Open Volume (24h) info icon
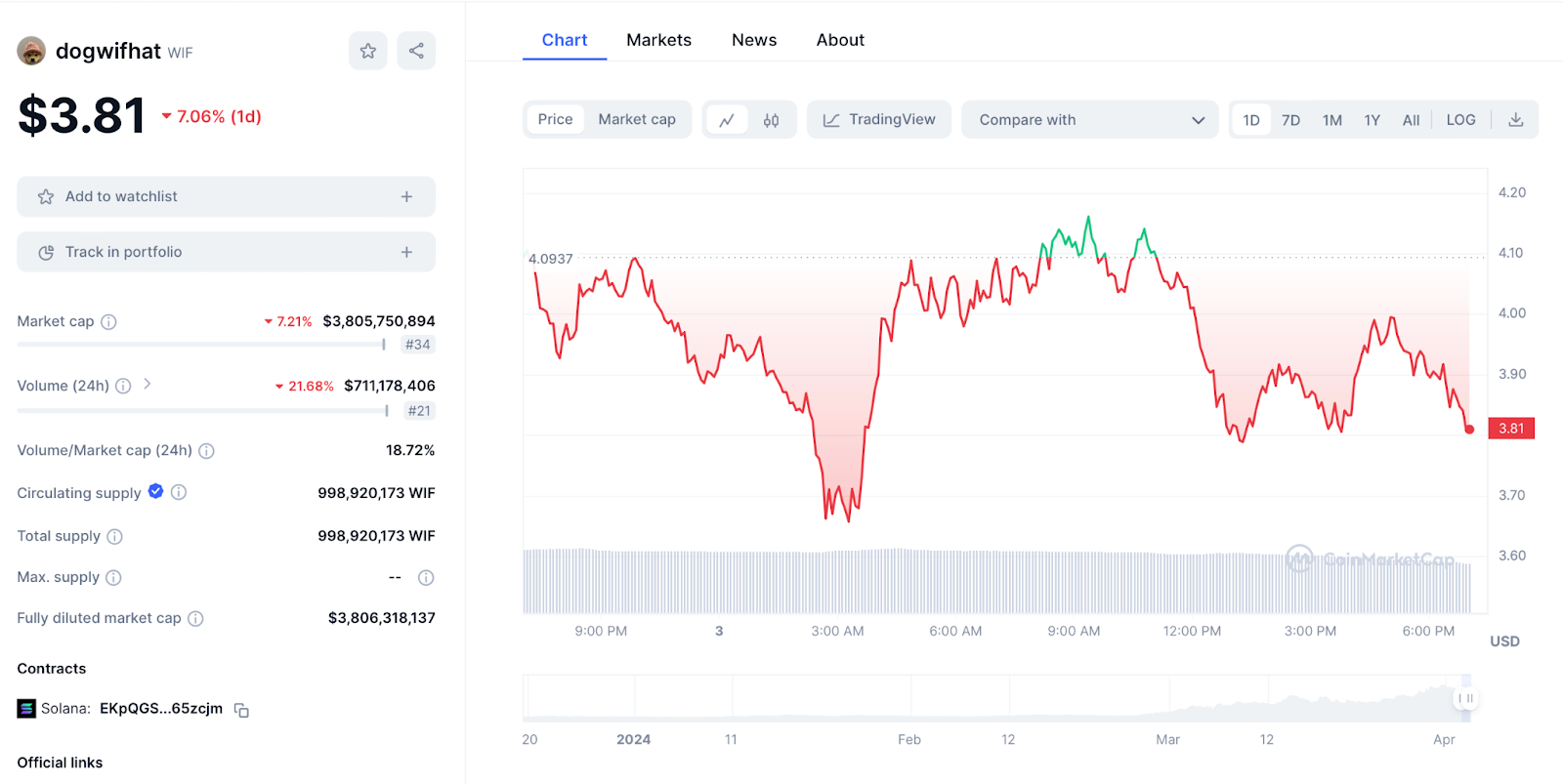This screenshot has width=1563, height=784. pos(123,387)
